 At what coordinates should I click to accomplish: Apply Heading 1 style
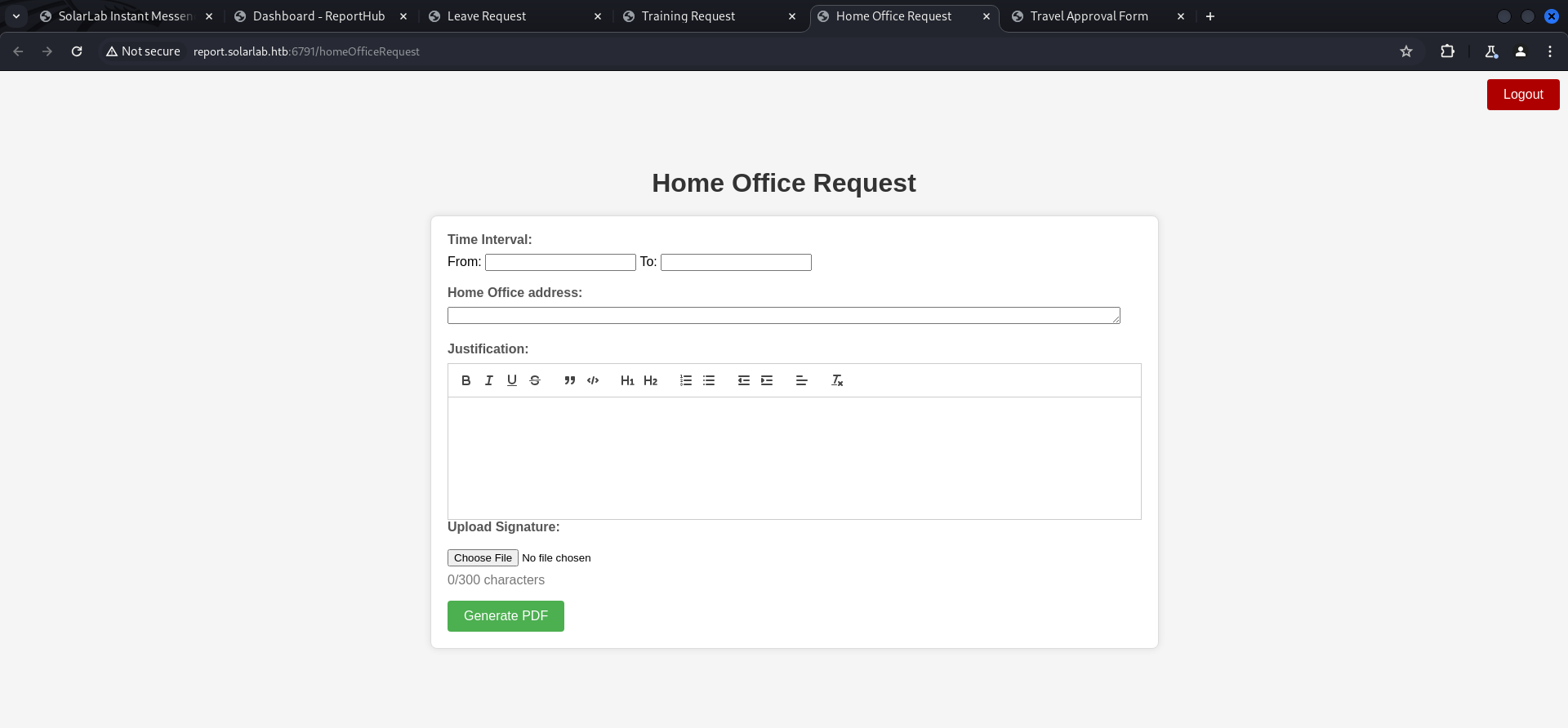click(627, 380)
